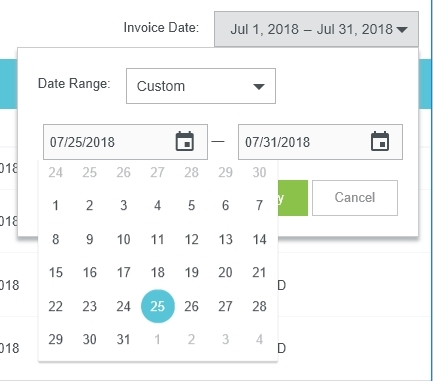Select day 7 in the calendar

(259, 205)
